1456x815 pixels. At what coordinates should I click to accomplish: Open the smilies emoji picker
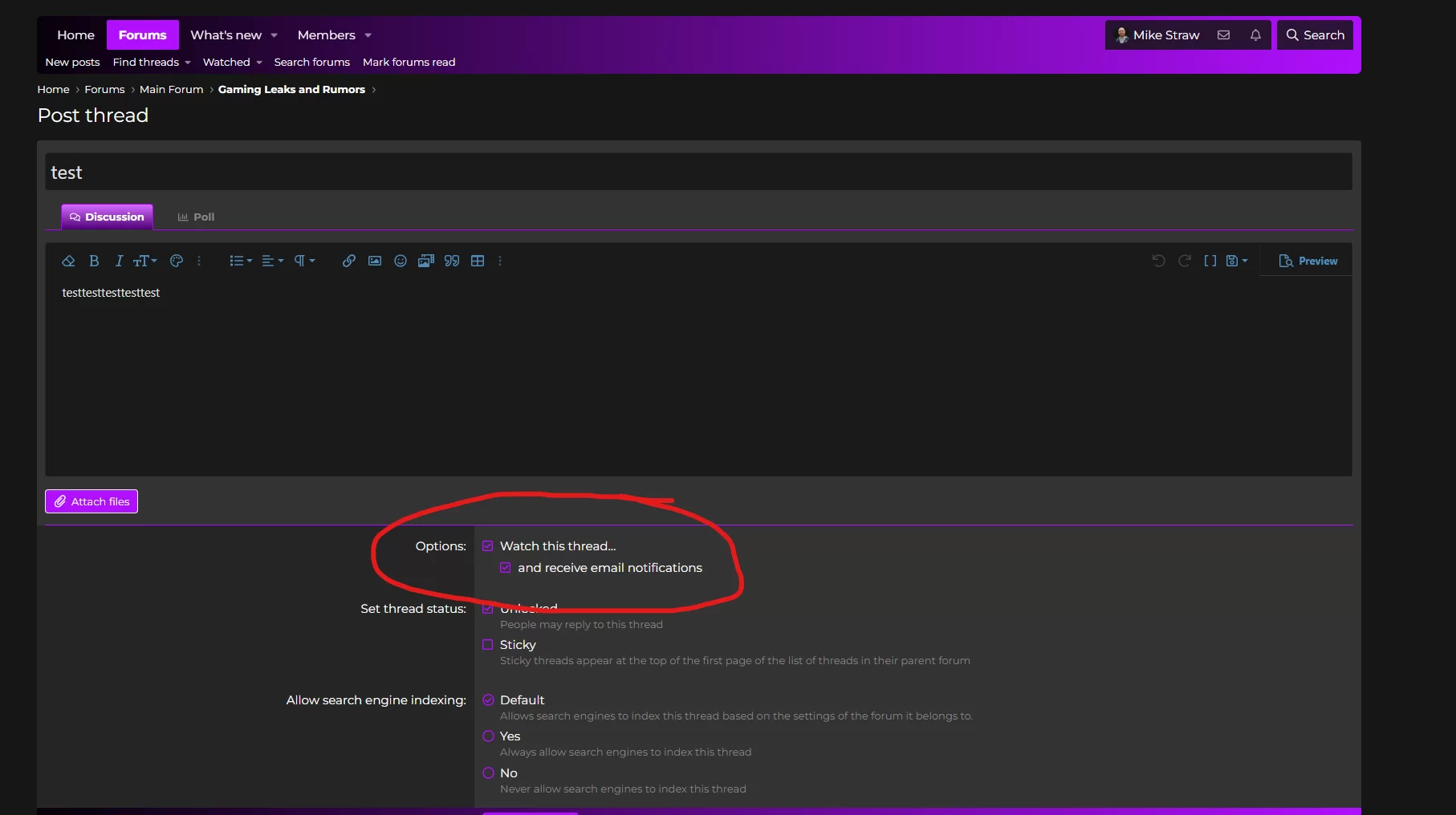click(401, 261)
